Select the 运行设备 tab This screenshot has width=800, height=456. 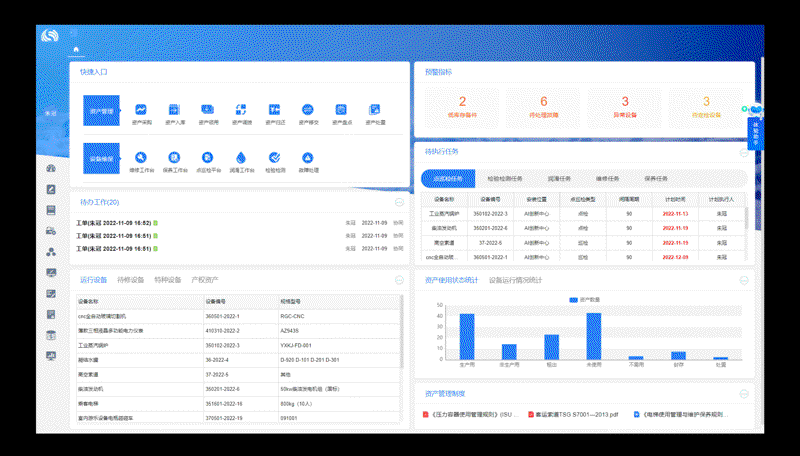click(x=93, y=280)
